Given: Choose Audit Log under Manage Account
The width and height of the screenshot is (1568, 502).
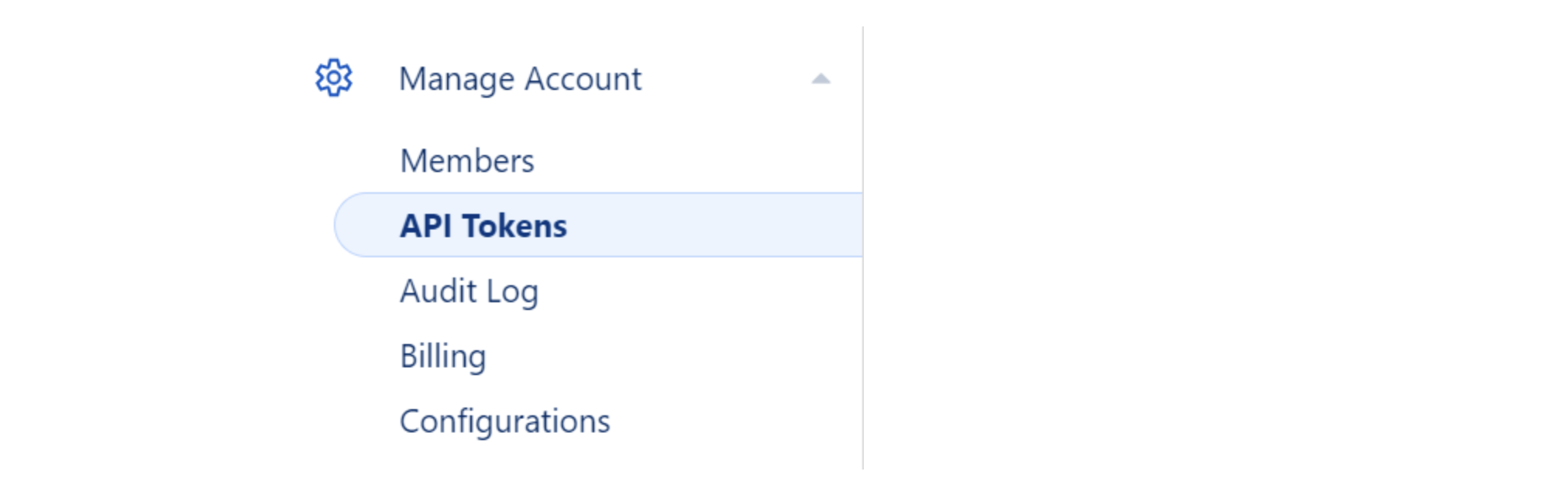Looking at the screenshot, I should pyautogui.click(x=469, y=291).
